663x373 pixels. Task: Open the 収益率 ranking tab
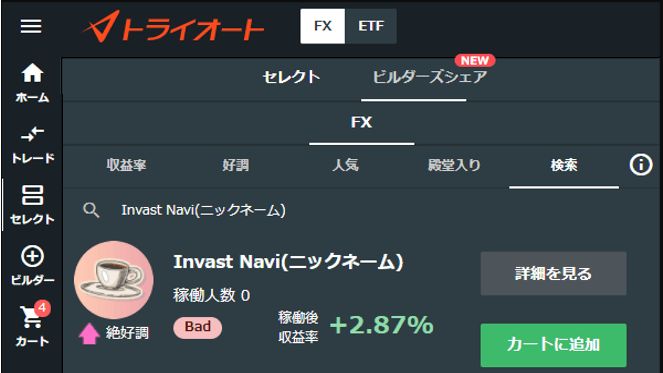tap(126, 165)
